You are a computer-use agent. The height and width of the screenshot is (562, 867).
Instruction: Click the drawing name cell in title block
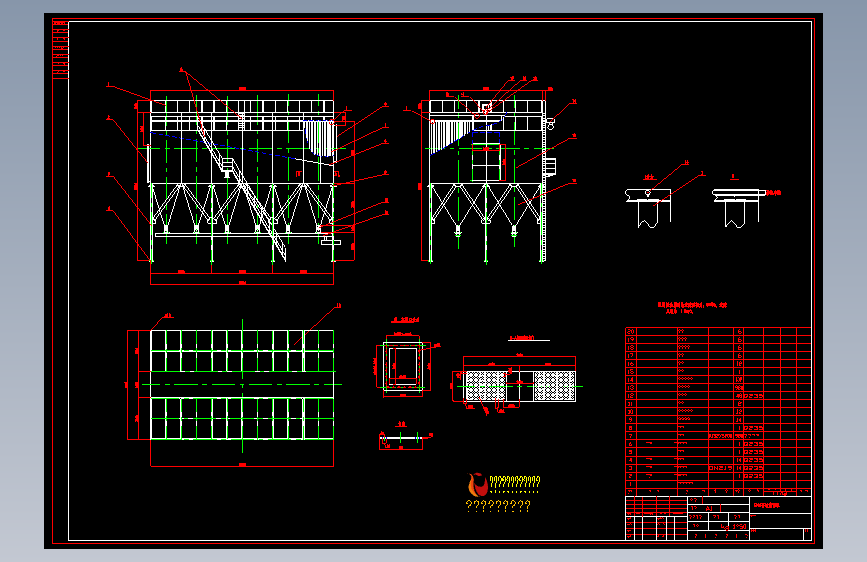[780, 505]
